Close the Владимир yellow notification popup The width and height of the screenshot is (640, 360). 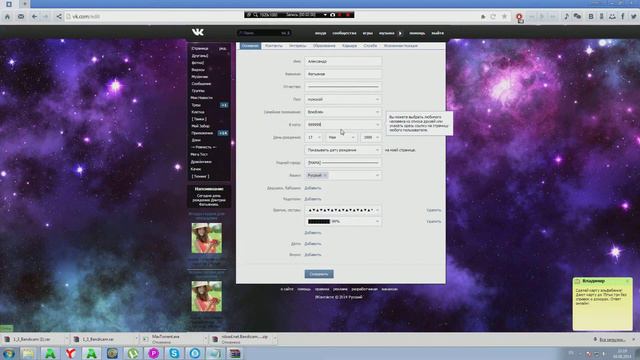628,281
